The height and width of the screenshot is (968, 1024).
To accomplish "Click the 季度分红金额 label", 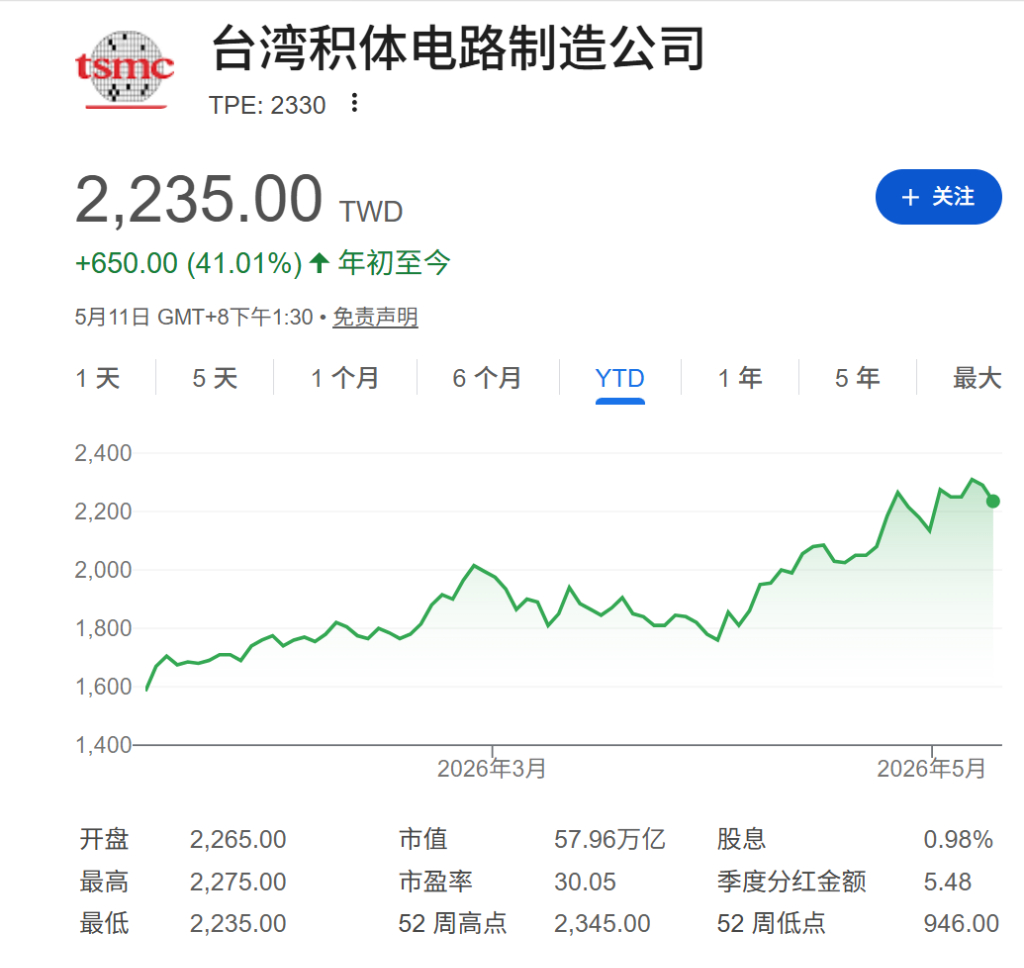I will pyautogui.click(x=792, y=882).
